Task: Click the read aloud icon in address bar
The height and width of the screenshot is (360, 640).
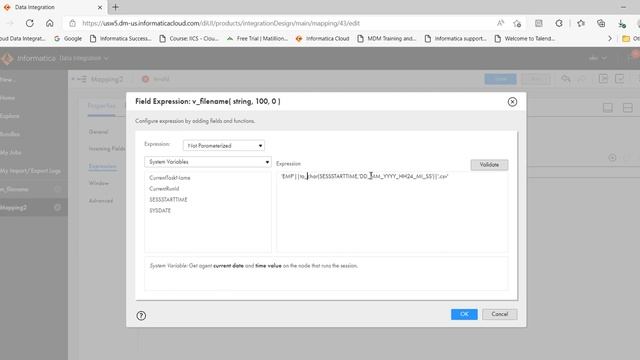Action: coord(500,23)
